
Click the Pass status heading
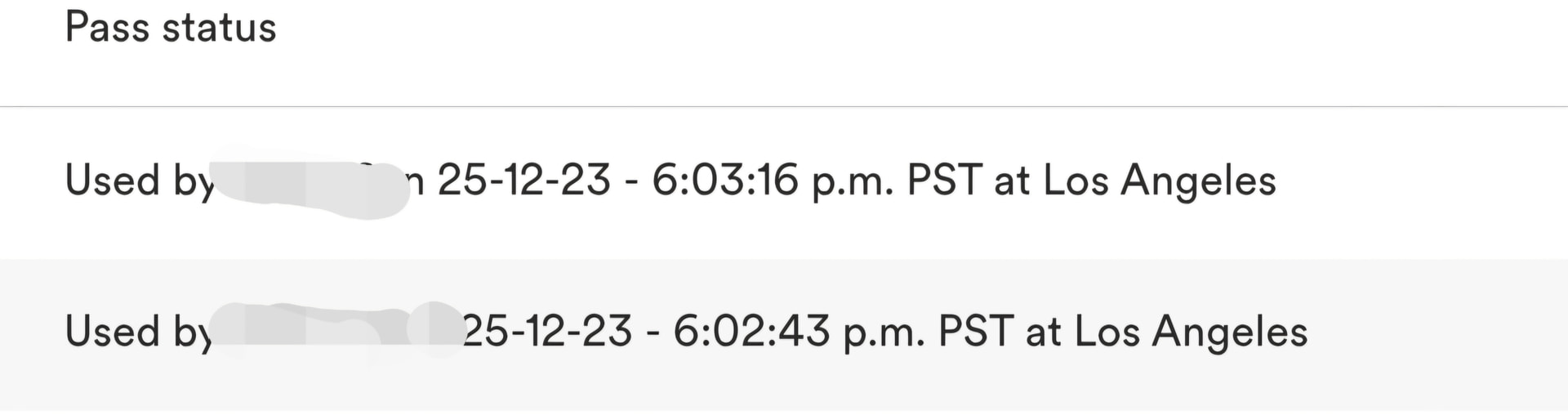171,28
